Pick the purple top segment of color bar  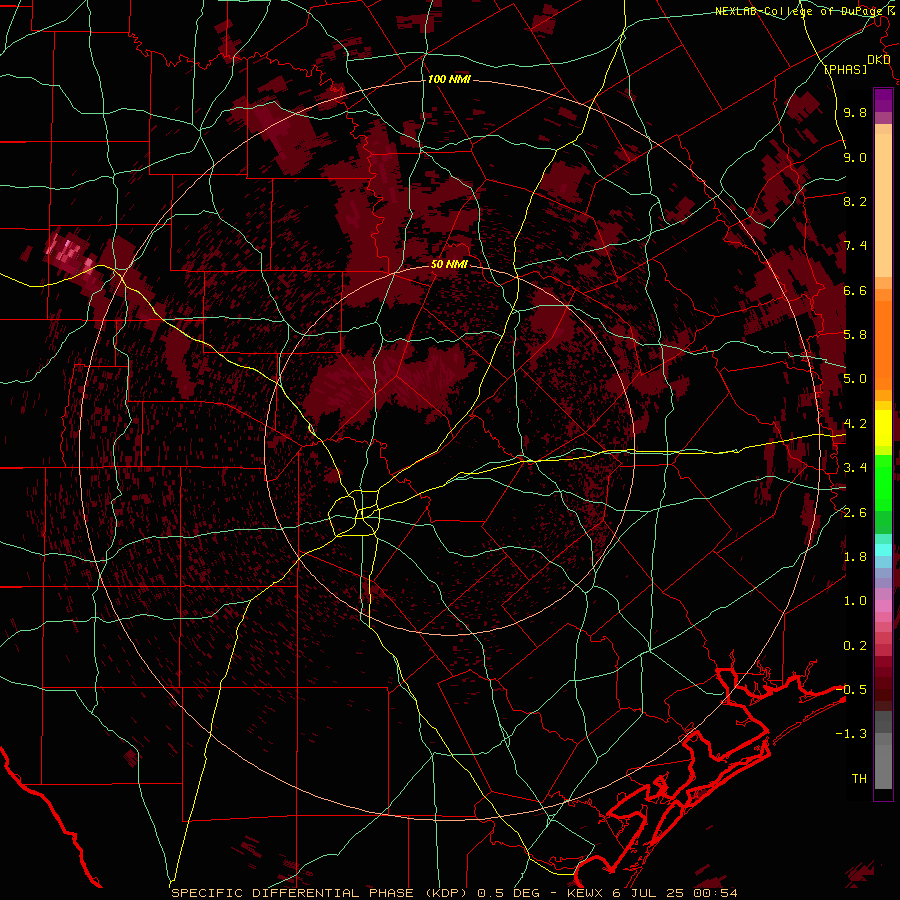click(x=883, y=100)
